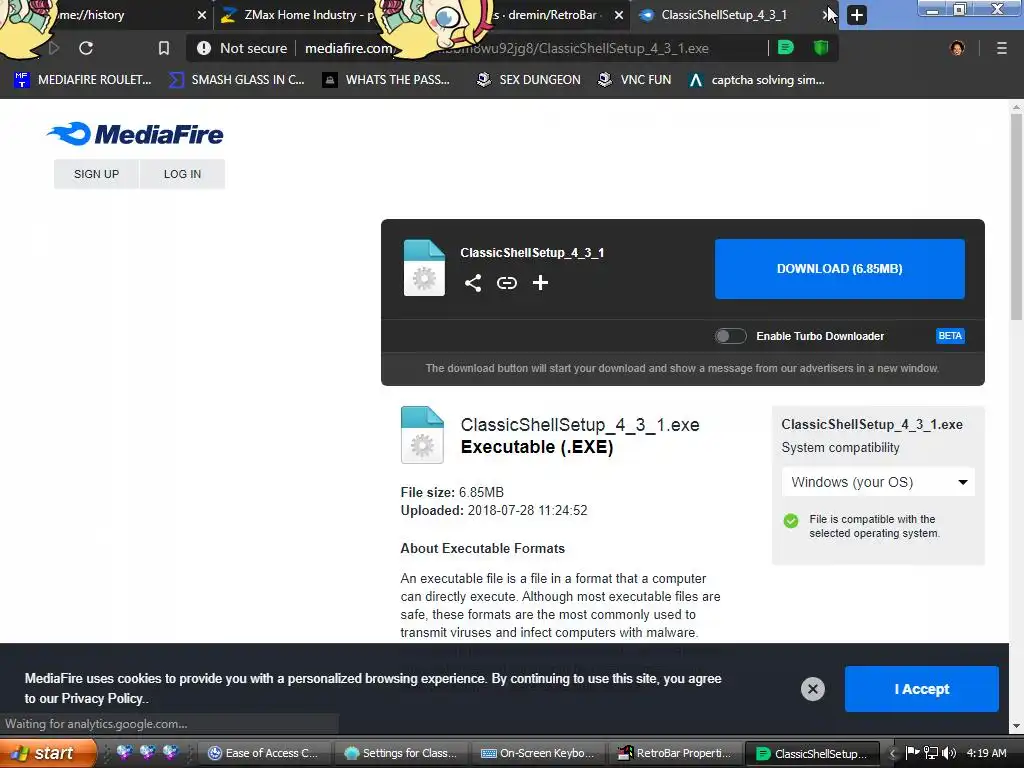Image resolution: width=1024 pixels, height=768 pixels.
Task: Open WHATS THE PASS... bookmark
Action: [x=387, y=80]
